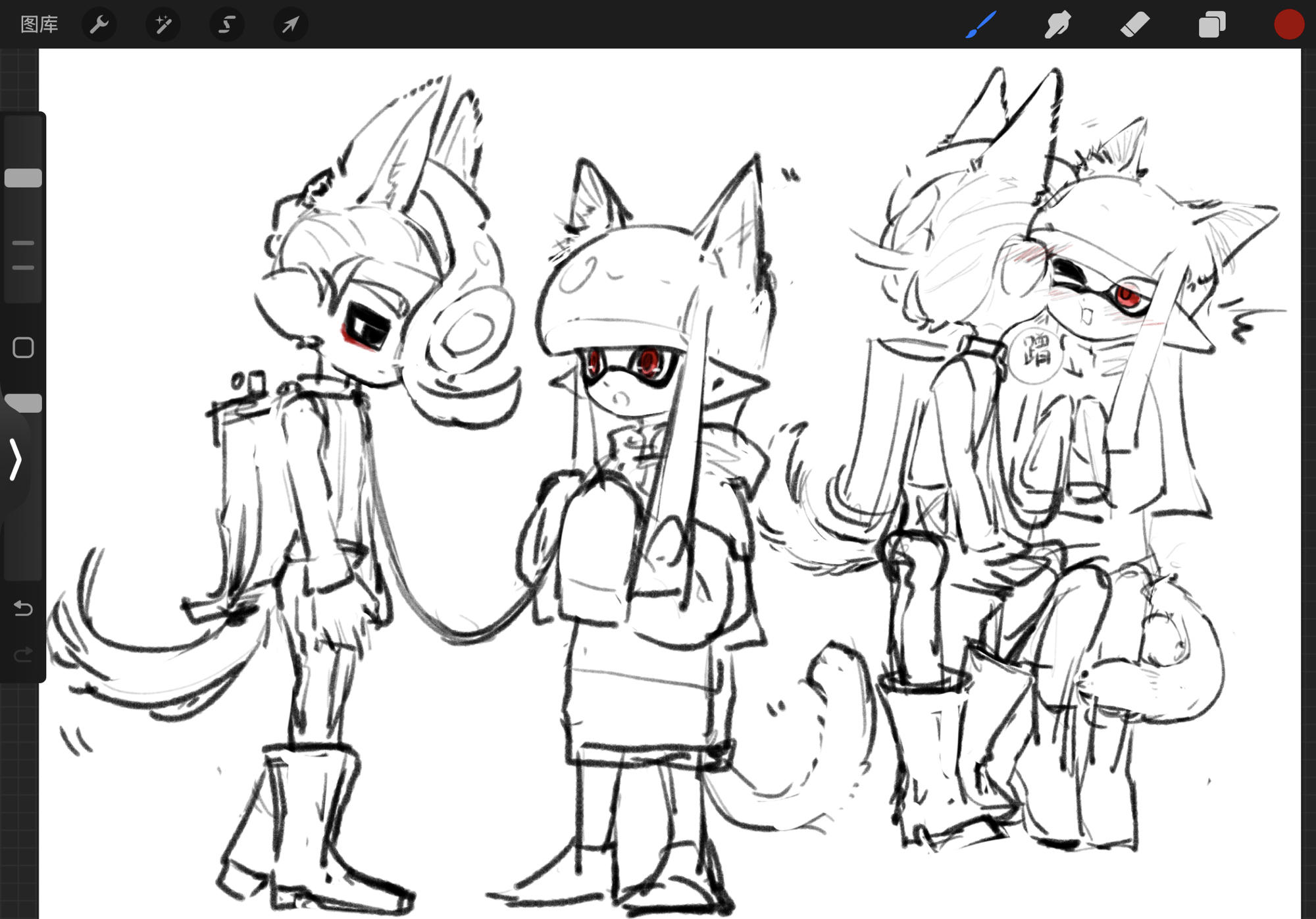The width and height of the screenshot is (1316, 919).
Task: Select the Smudge finger tool
Action: click(1057, 24)
